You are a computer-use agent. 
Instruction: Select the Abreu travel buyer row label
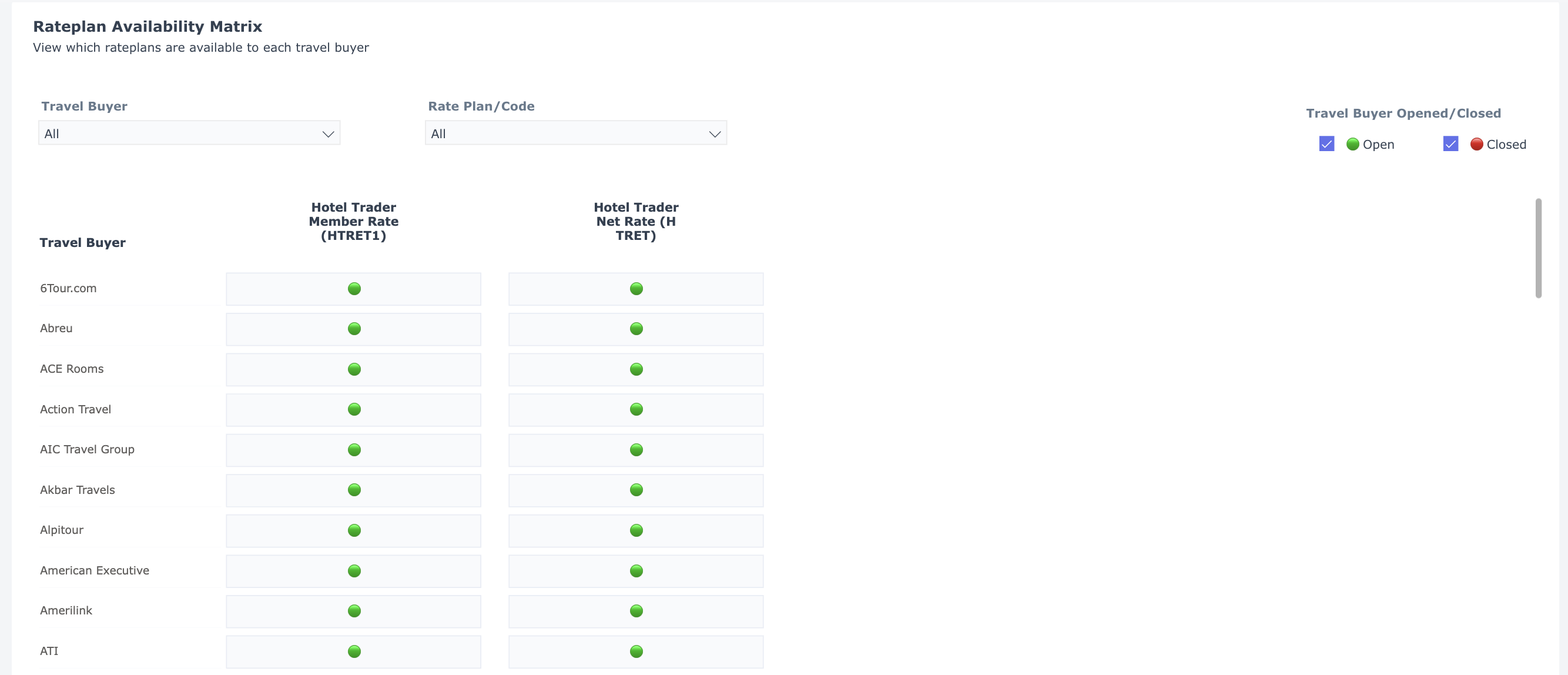tap(56, 328)
